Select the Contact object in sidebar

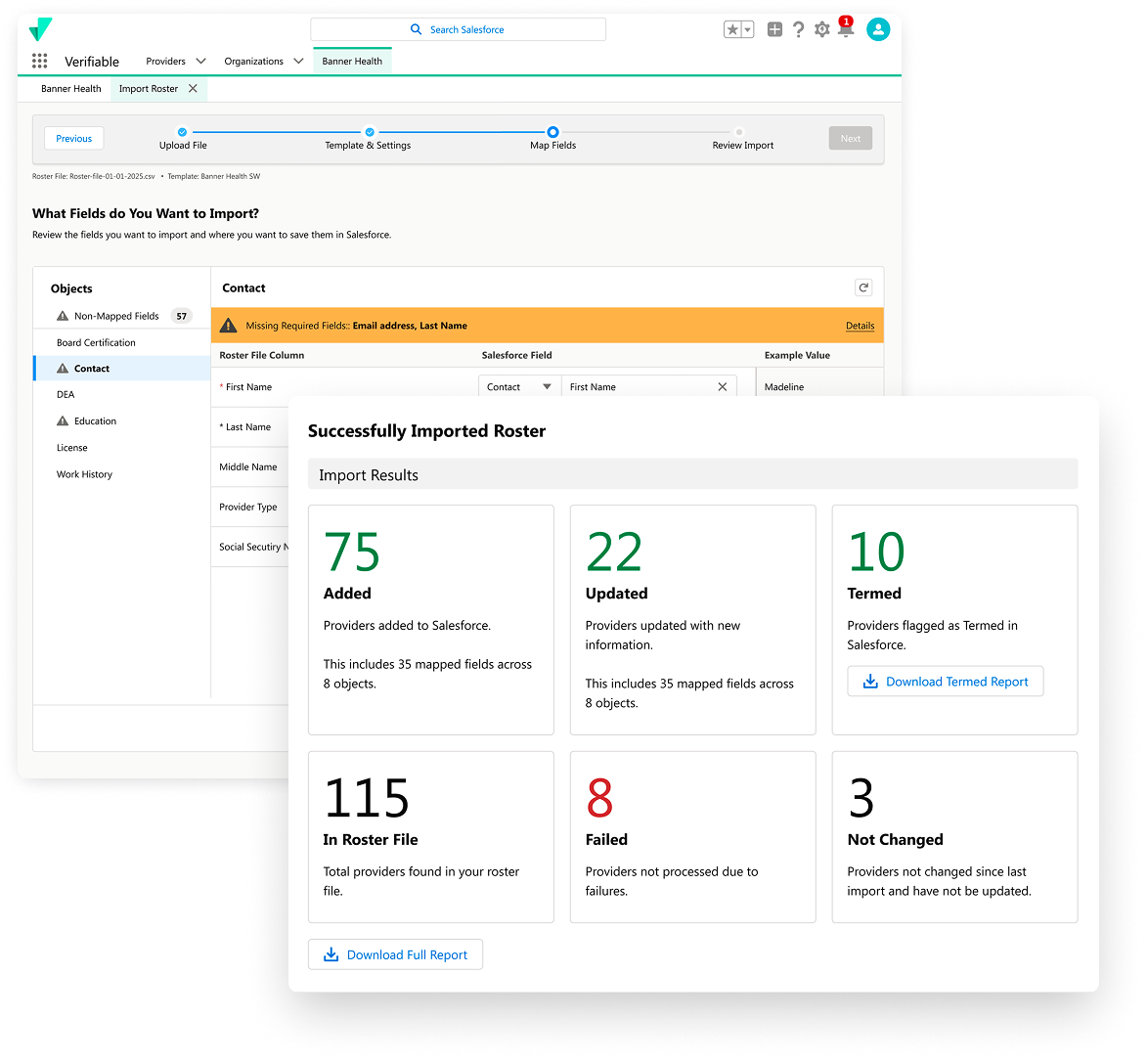[122, 369]
